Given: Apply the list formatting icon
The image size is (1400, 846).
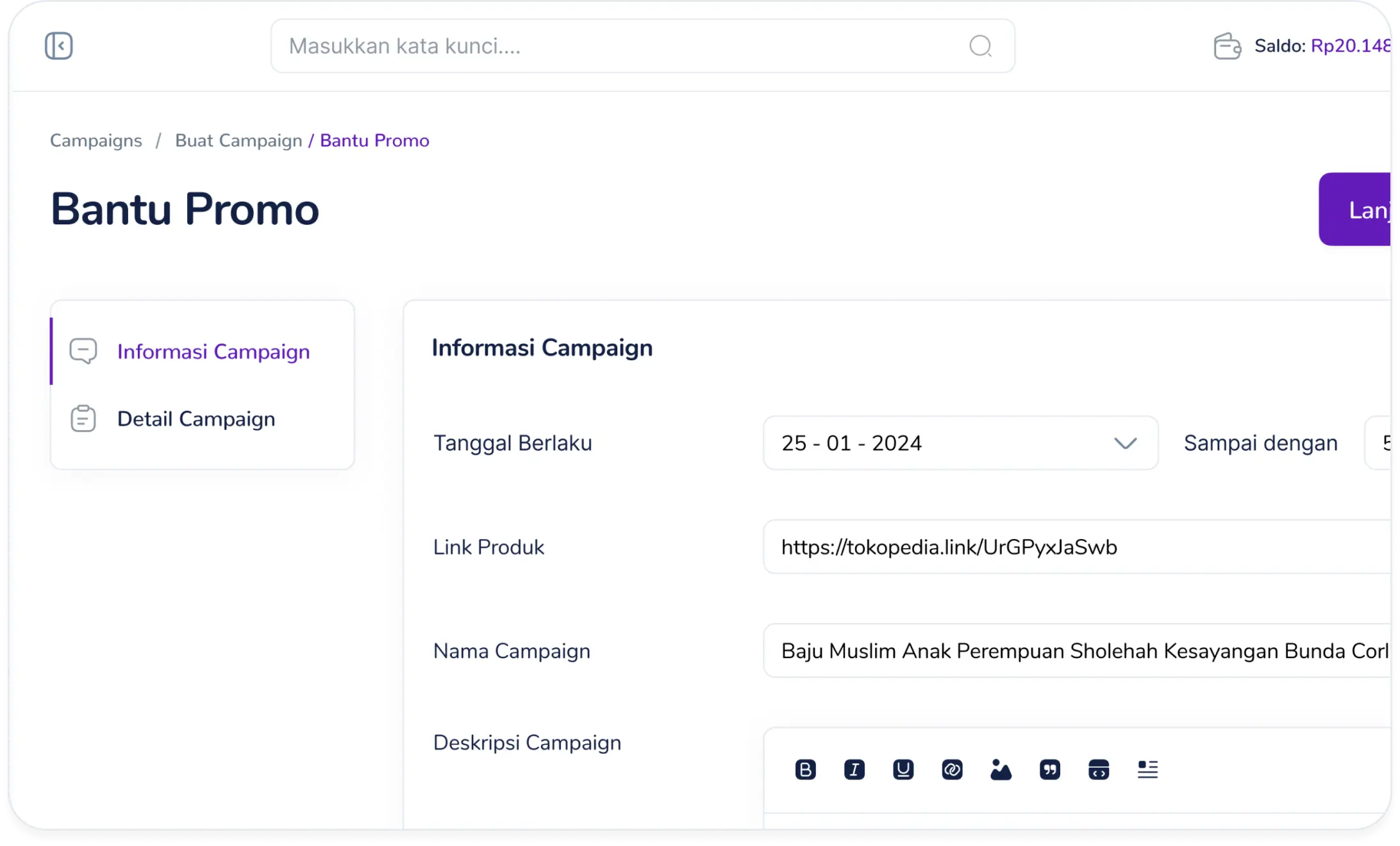Looking at the screenshot, I should coord(1147,770).
